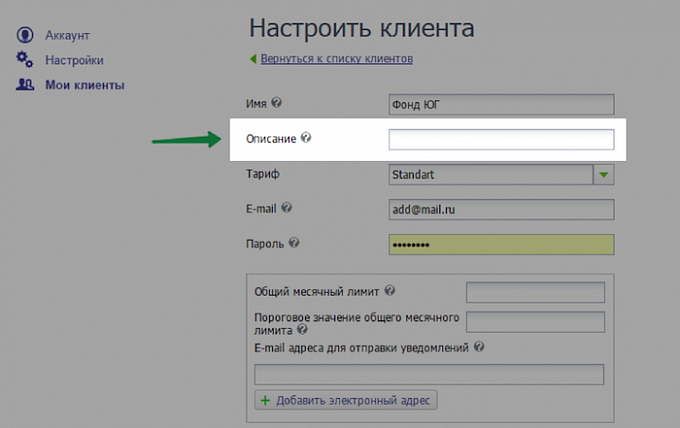Open the Мои клиенты menu item
The width and height of the screenshot is (680, 428).
tap(85, 85)
